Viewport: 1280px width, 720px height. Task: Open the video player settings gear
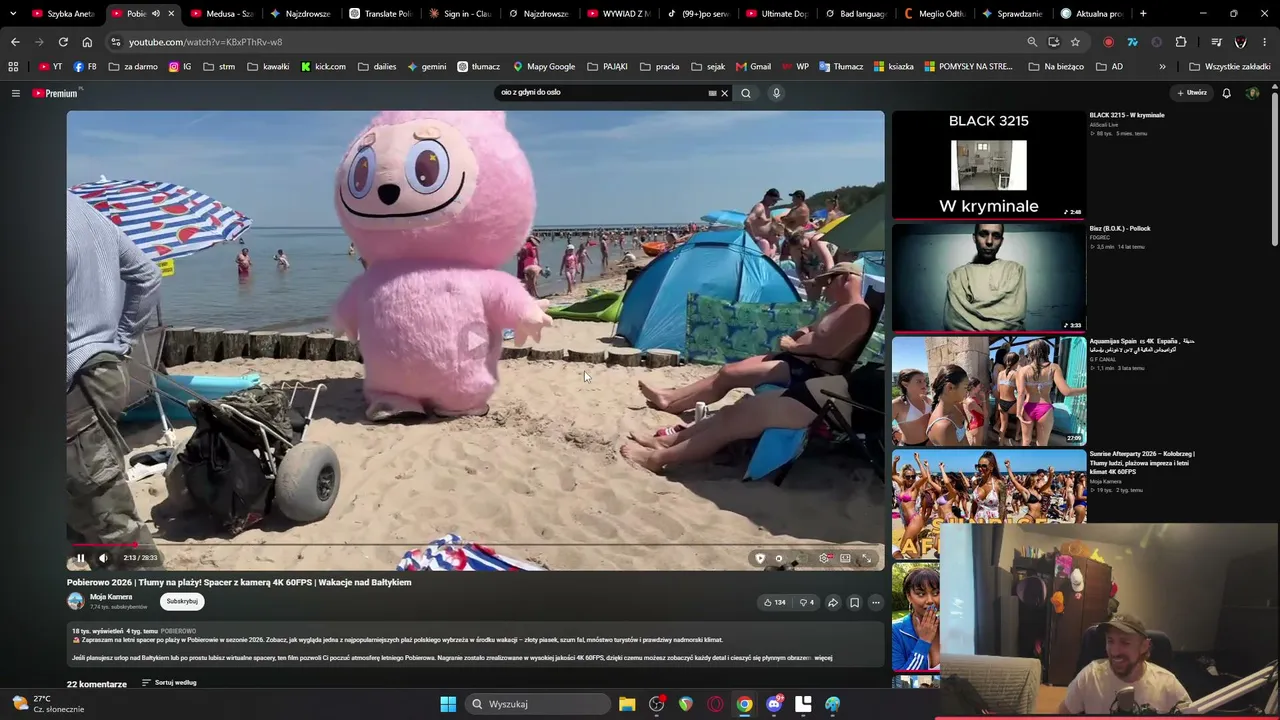(x=824, y=558)
